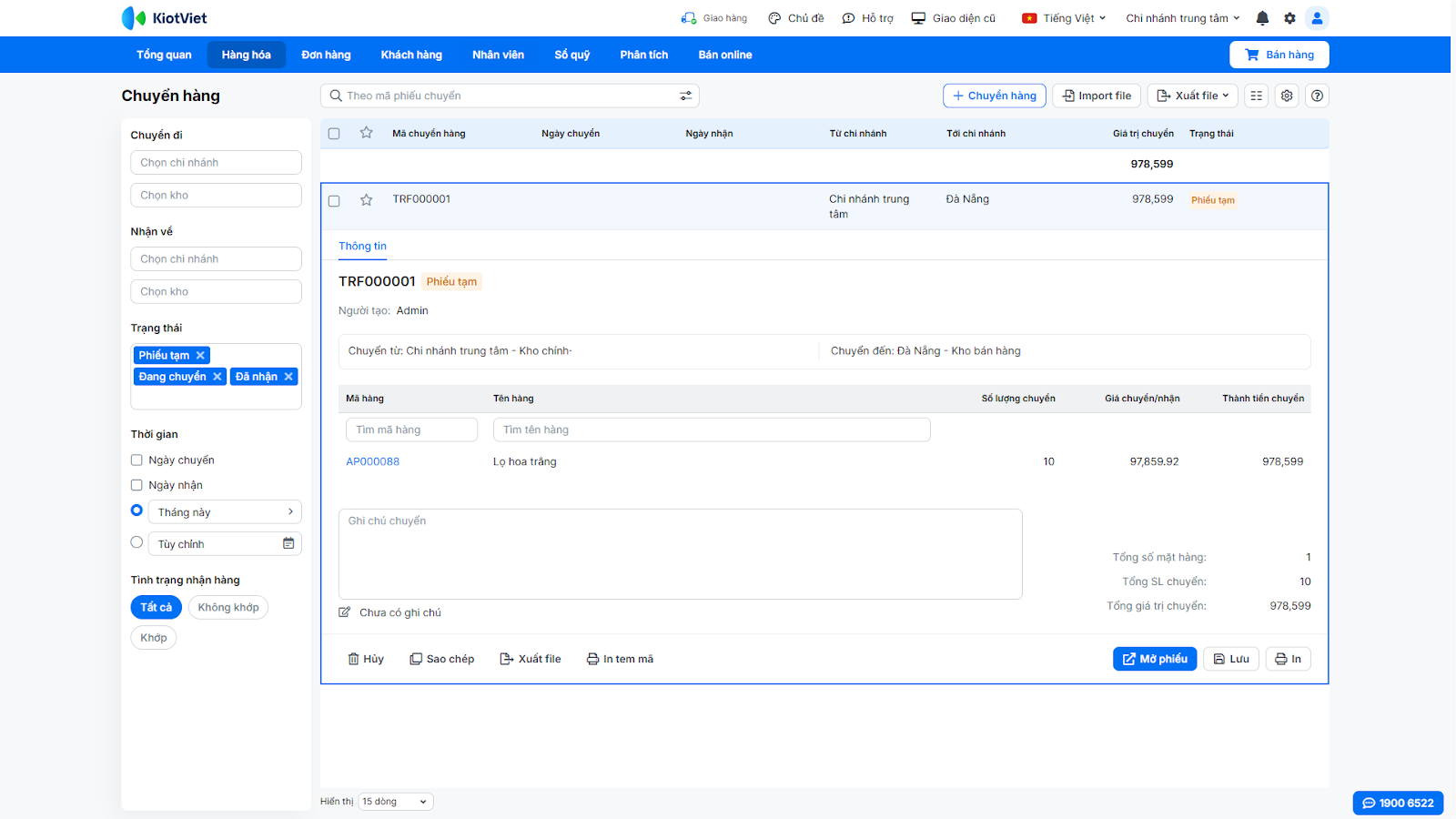Open the settings gear in top header
Screen dimensions: 1456x819
1289,18
